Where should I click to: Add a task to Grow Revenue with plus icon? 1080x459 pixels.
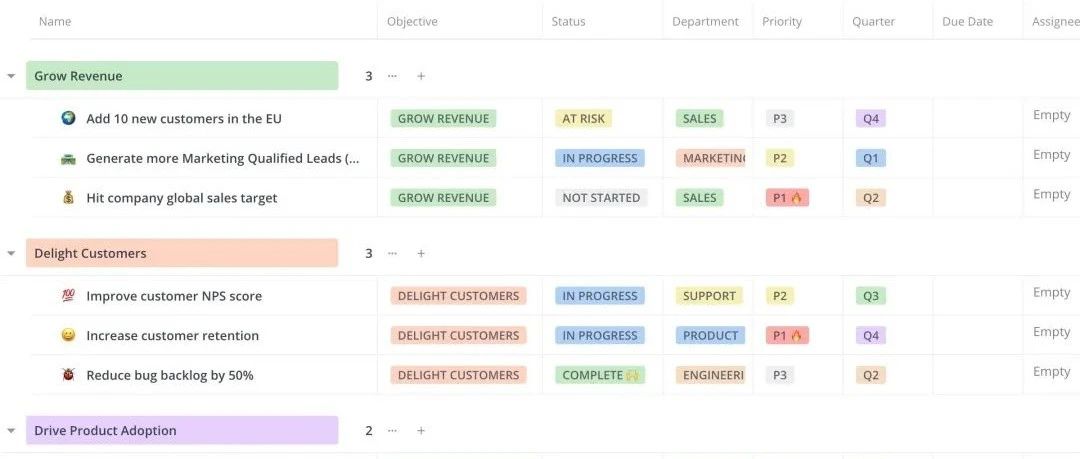click(x=421, y=76)
